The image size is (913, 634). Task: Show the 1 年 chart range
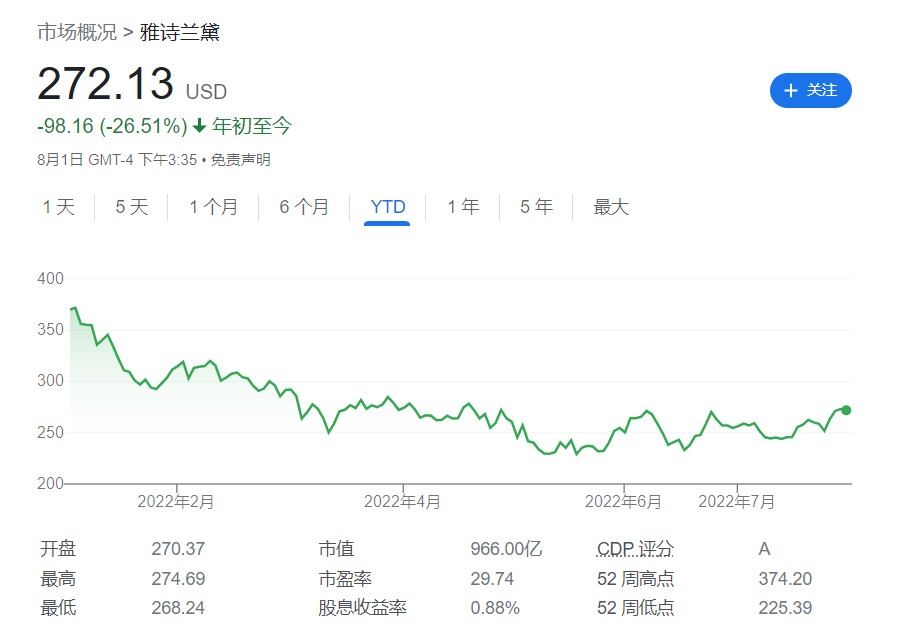463,207
